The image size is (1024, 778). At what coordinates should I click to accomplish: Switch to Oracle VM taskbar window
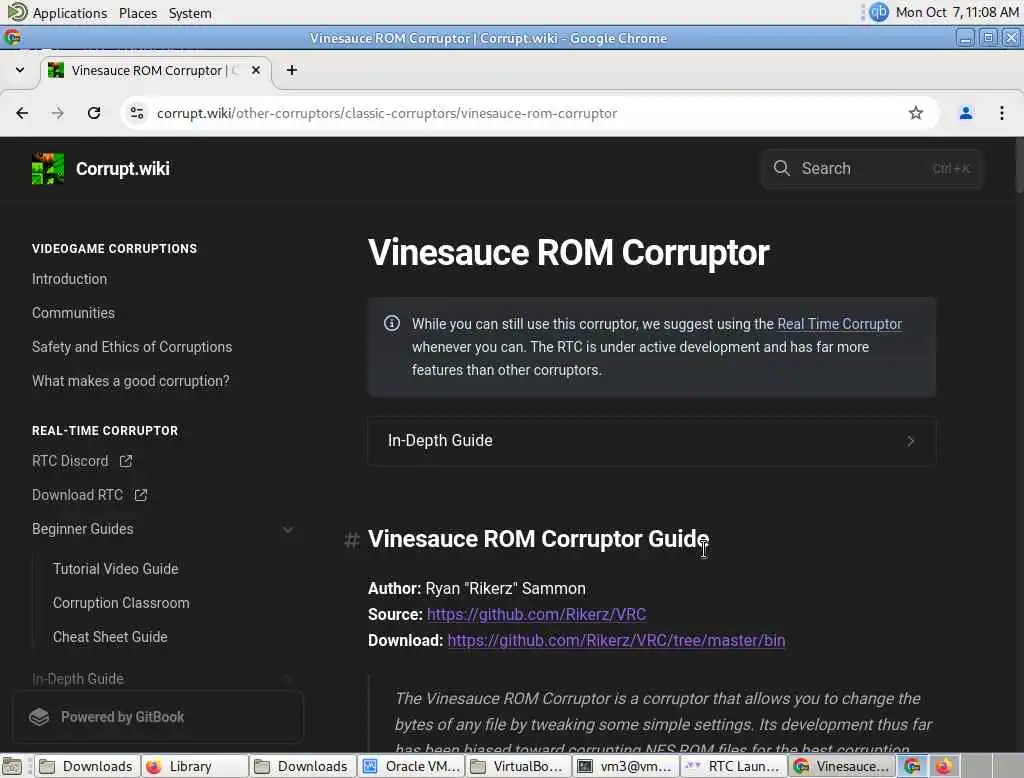411,766
